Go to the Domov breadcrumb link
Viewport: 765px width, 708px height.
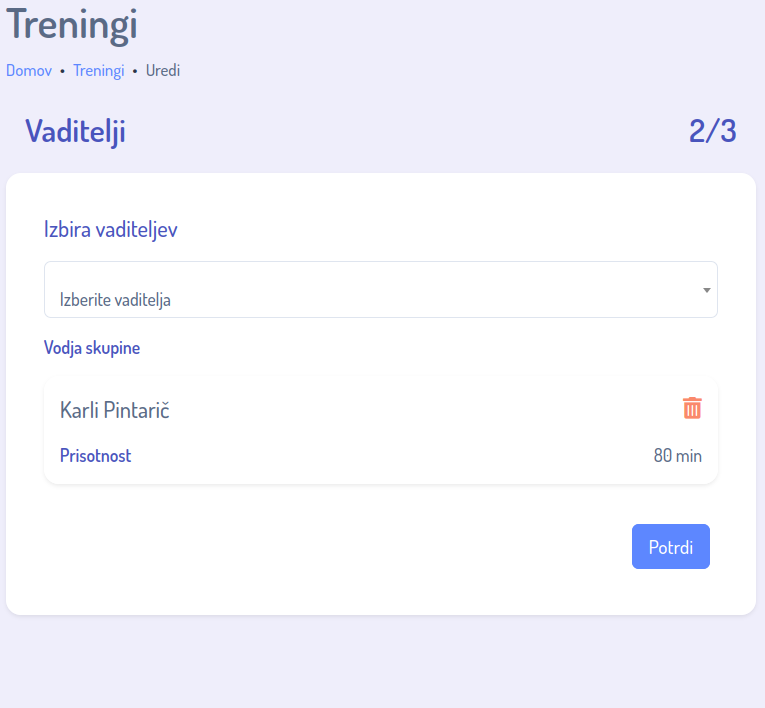tap(29, 71)
